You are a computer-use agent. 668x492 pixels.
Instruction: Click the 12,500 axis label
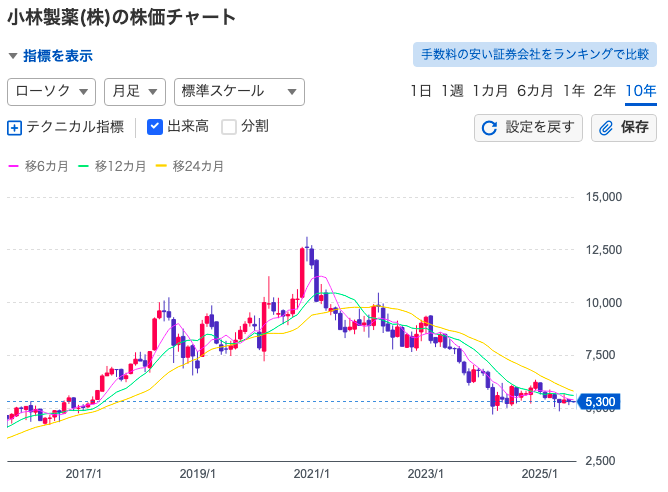coord(604,250)
